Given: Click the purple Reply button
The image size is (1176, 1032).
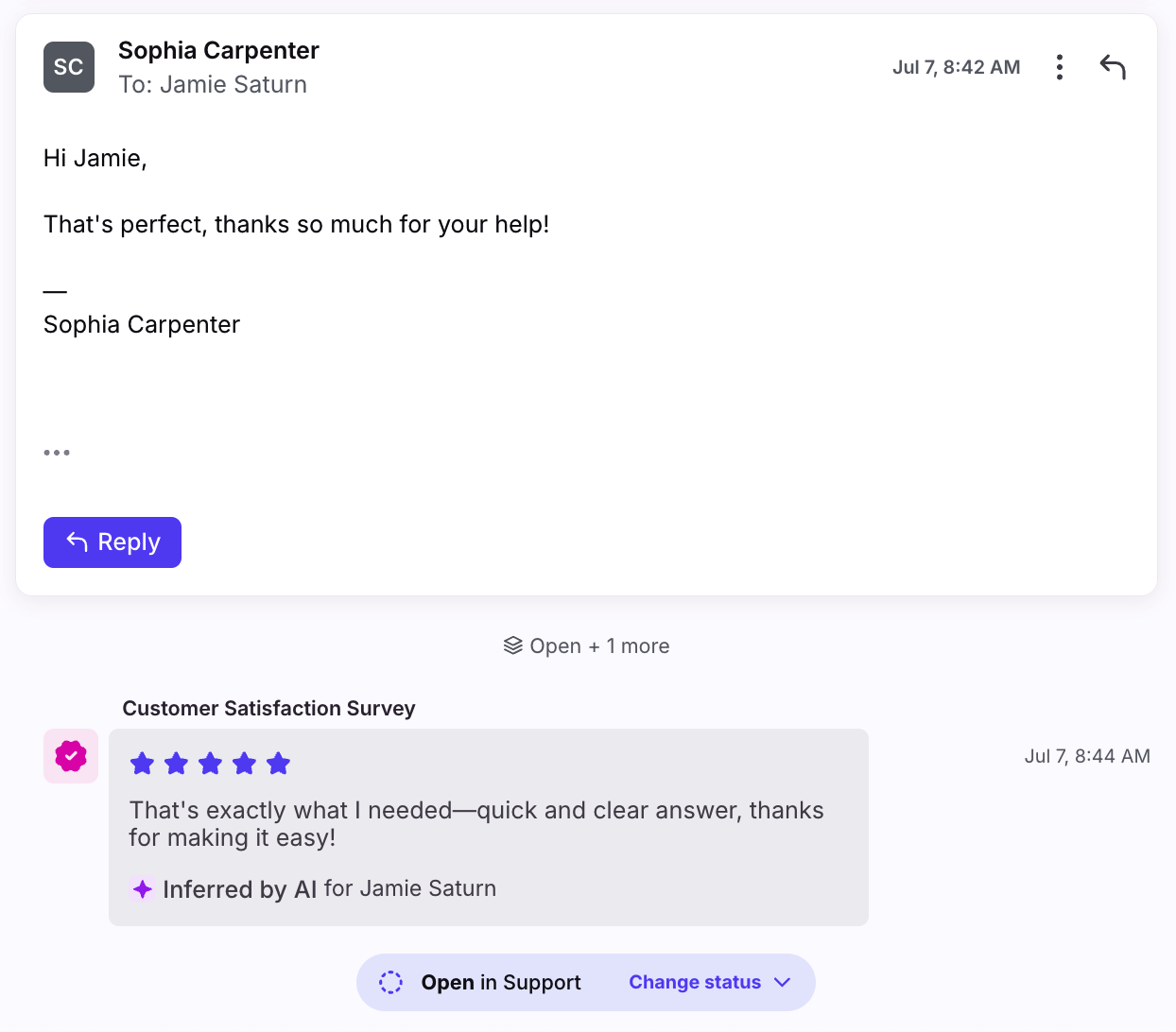Looking at the screenshot, I should point(112,542).
